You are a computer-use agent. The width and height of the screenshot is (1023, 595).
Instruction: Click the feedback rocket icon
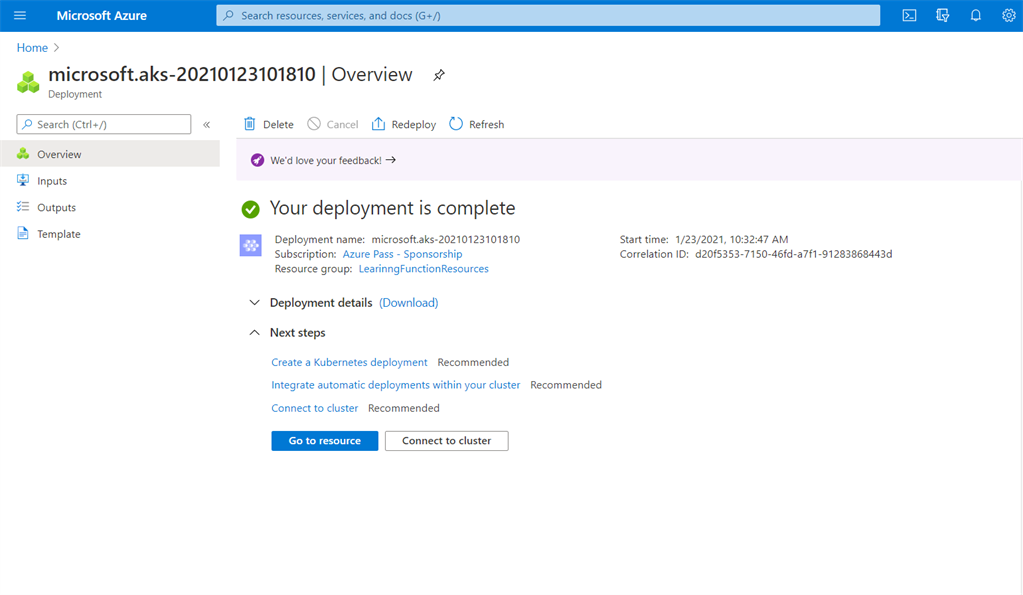pyautogui.click(x=257, y=160)
